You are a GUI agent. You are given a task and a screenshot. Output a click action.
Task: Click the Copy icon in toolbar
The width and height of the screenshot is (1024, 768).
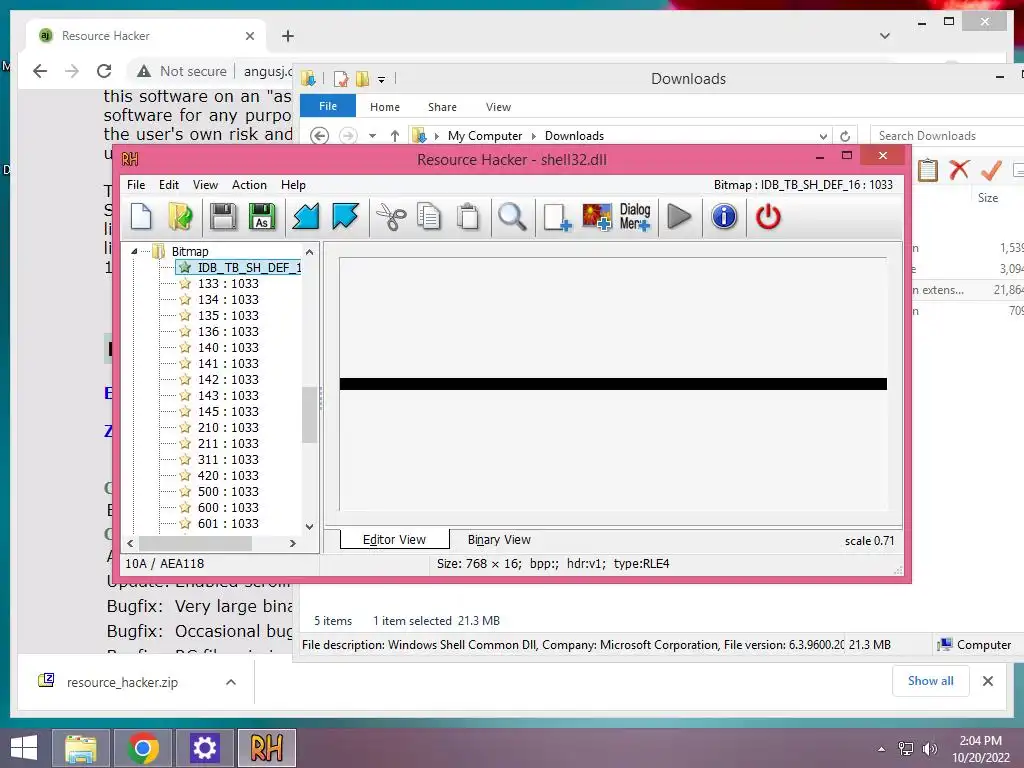(429, 216)
